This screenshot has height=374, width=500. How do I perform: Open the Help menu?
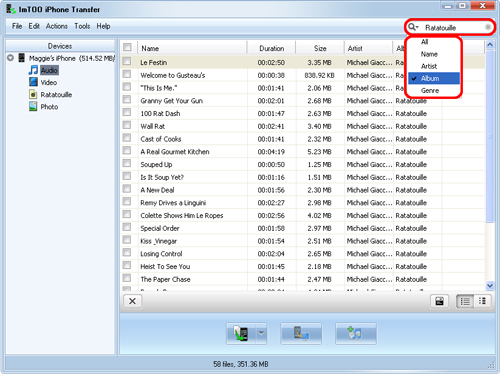(x=103, y=26)
